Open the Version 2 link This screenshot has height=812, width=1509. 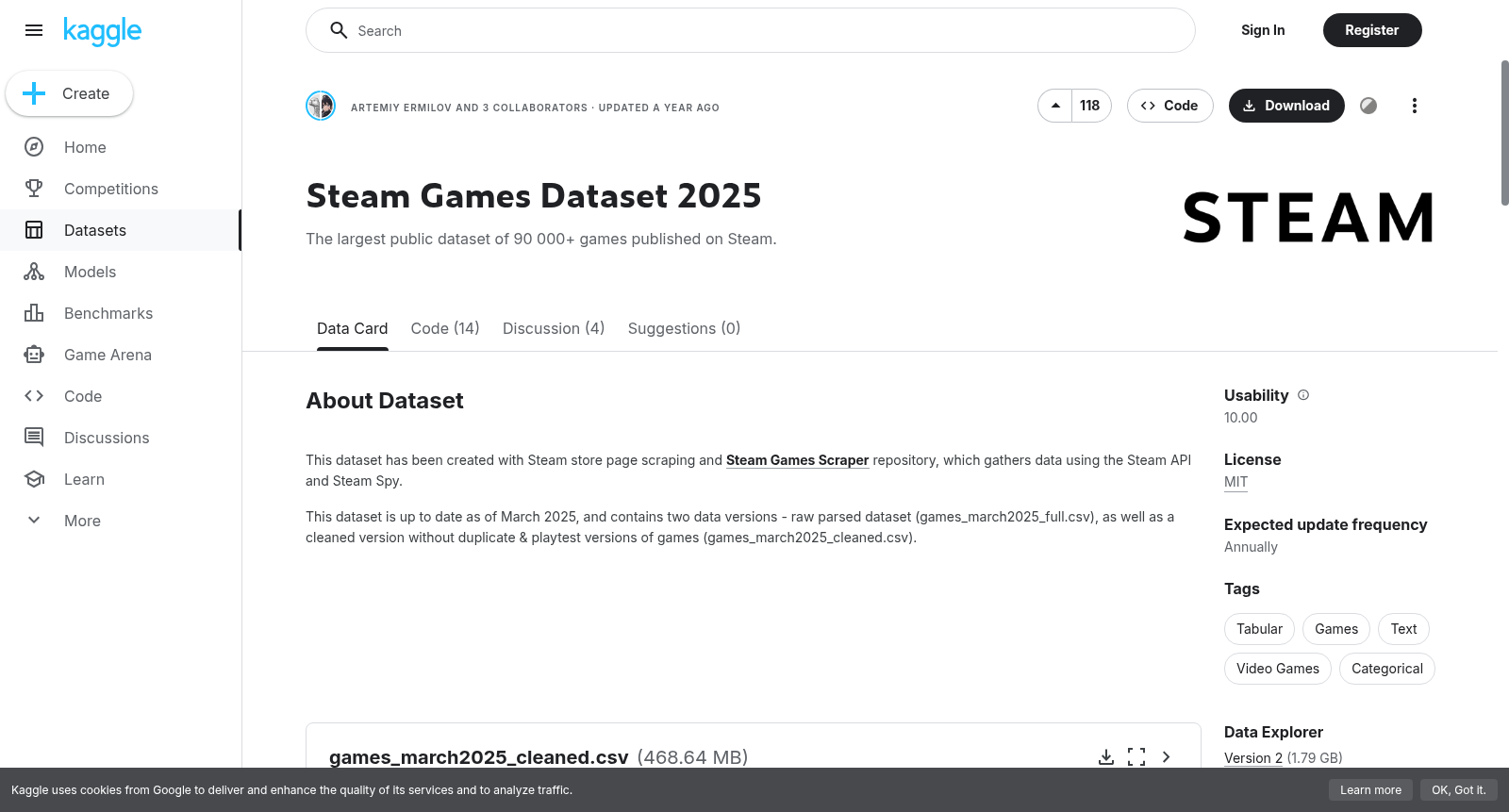pos(1253,758)
